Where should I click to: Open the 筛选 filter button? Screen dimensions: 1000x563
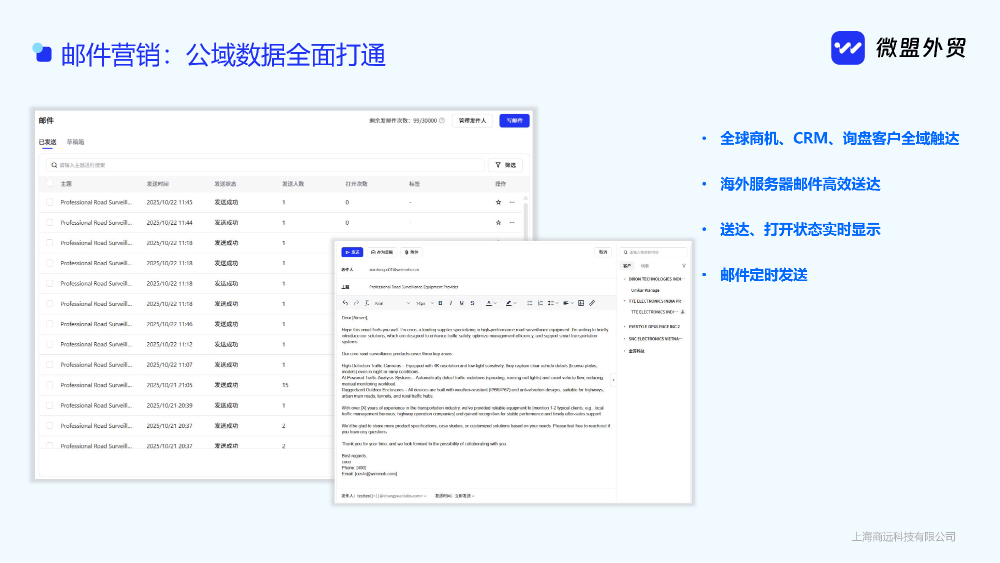[506, 165]
